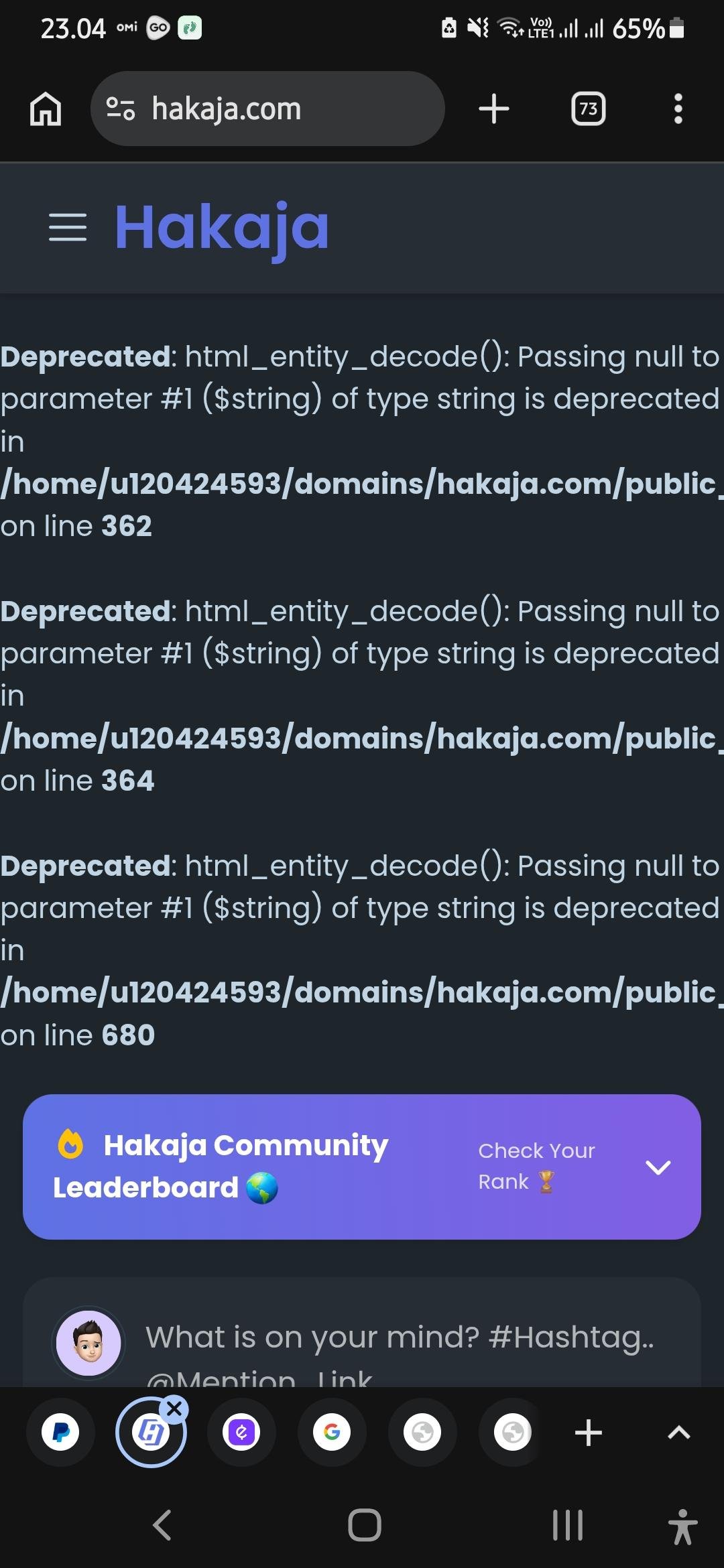Focus the What is on your mind field

[400, 1337]
